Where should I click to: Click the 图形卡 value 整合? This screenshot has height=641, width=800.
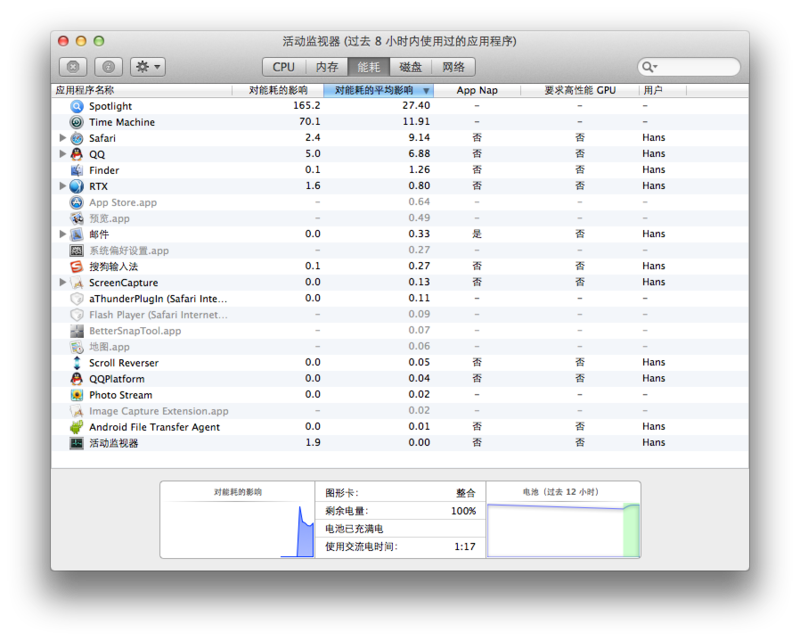point(465,493)
